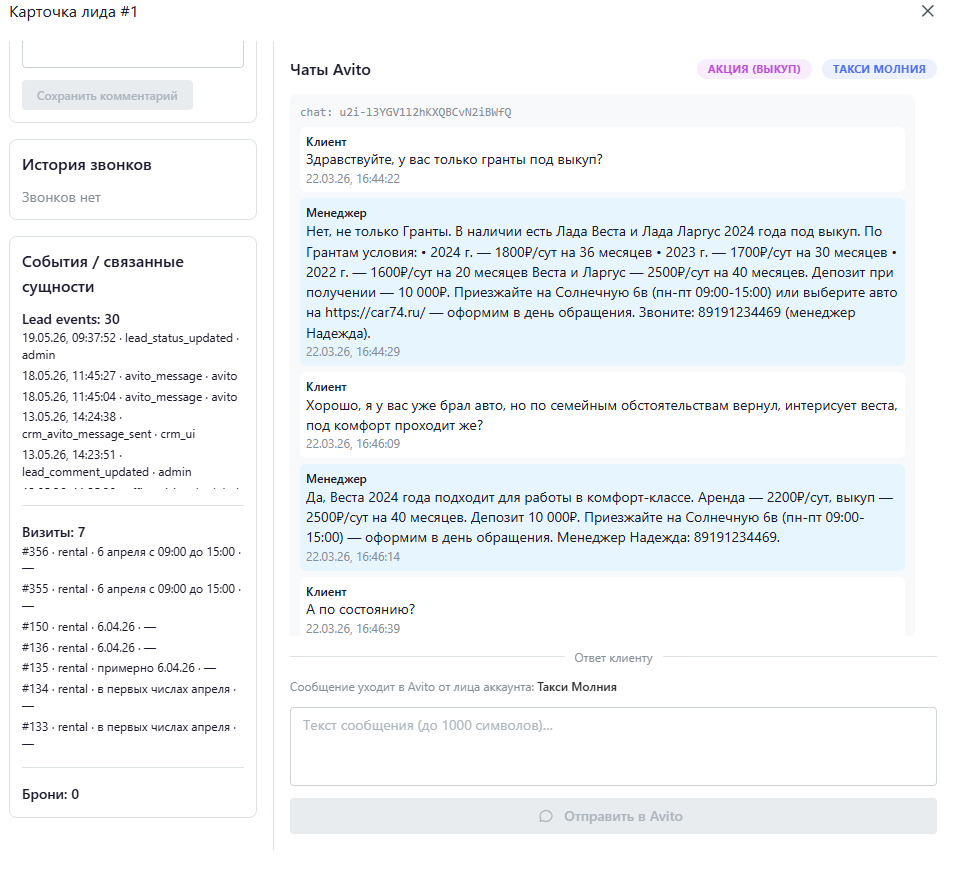This screenshot has width=953, height=879.
Task: Click timestamp 22.03.26, 16:46:09
Action: pyautogui.click(x=353, y=444)
